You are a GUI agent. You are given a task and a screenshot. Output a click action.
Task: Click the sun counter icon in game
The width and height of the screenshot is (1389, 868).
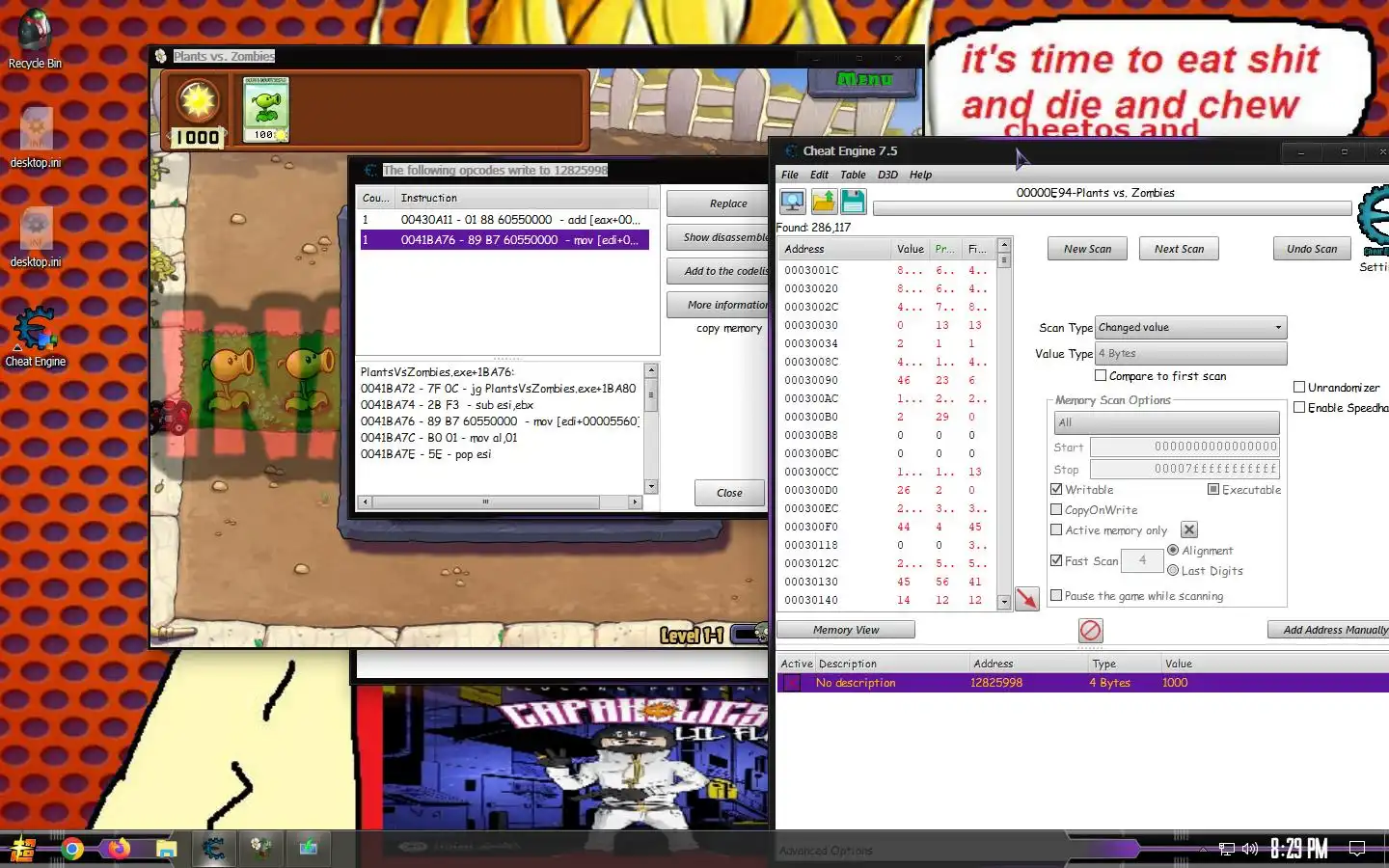coord(198,101)
